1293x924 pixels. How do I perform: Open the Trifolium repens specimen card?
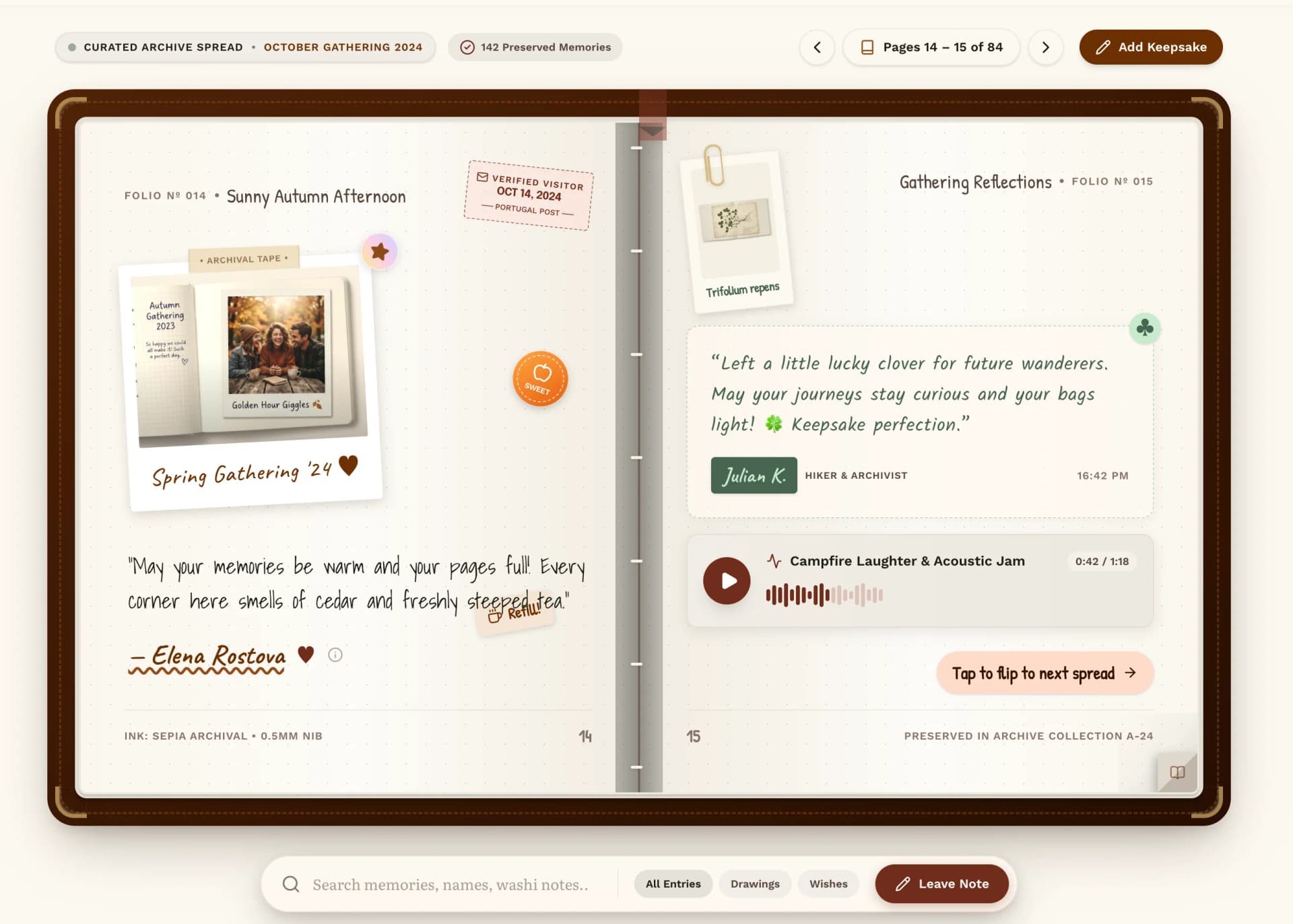click(737, 232)
